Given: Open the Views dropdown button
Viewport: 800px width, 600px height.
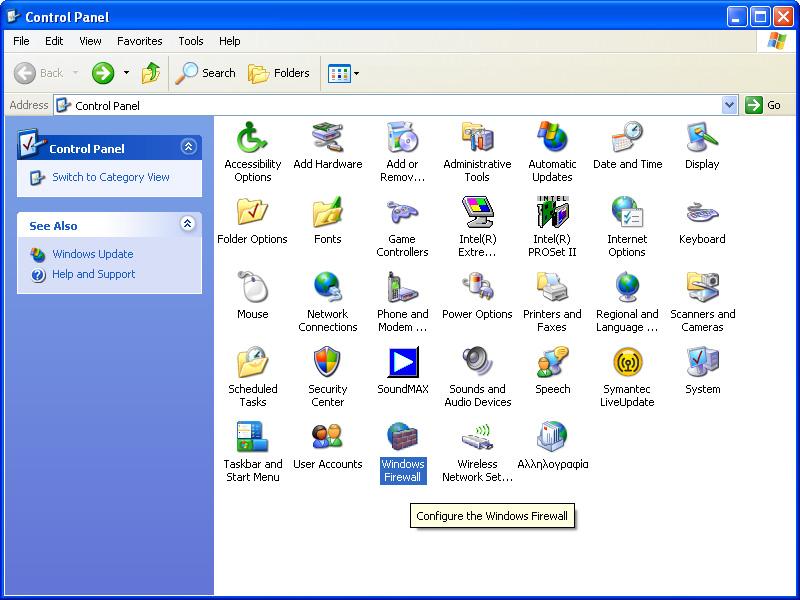Looking at the screenshot, I should (343, 73).
